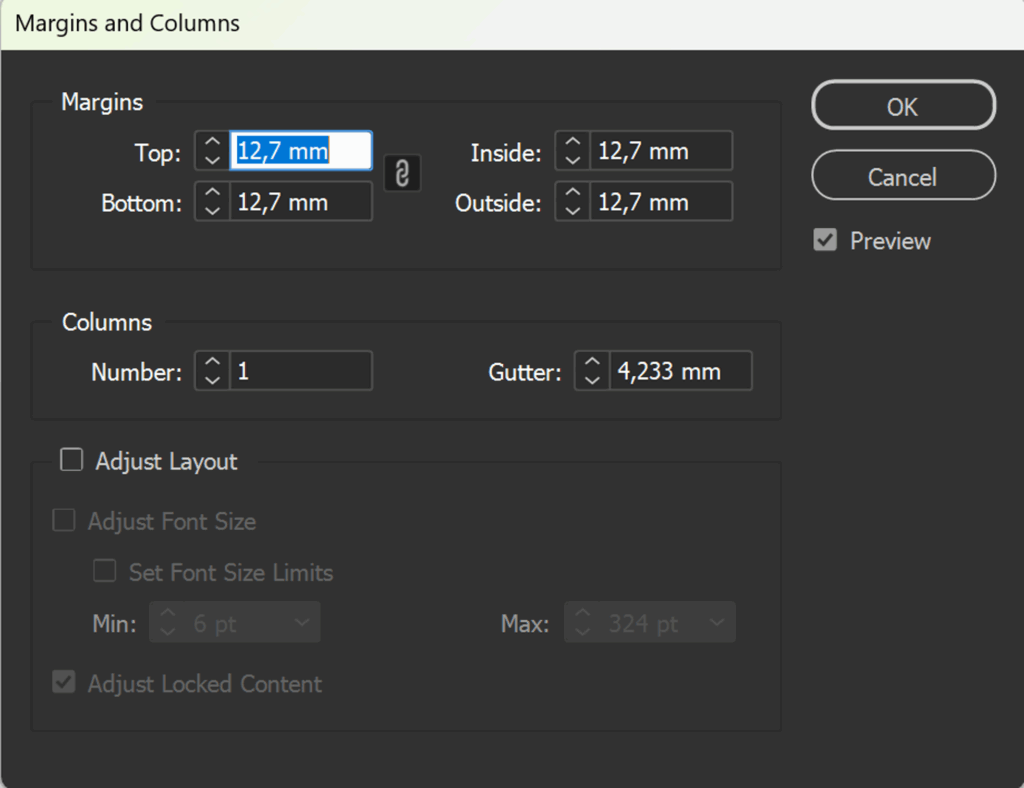Expand the Min dropdown showing 6 pt
The width and height of the screenshot is (1024, 788).
pyautogui.click(x=302, y=622)
